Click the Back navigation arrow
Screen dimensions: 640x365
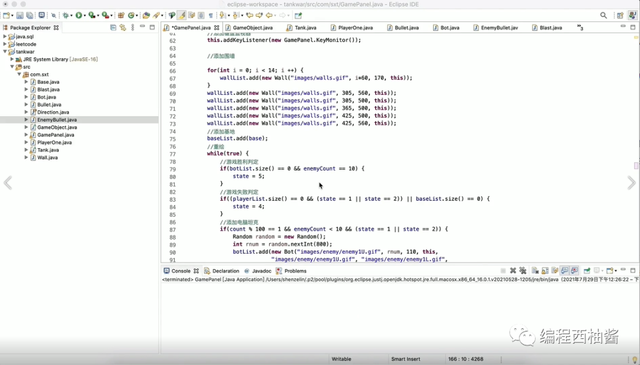click(x=269, y=16)
